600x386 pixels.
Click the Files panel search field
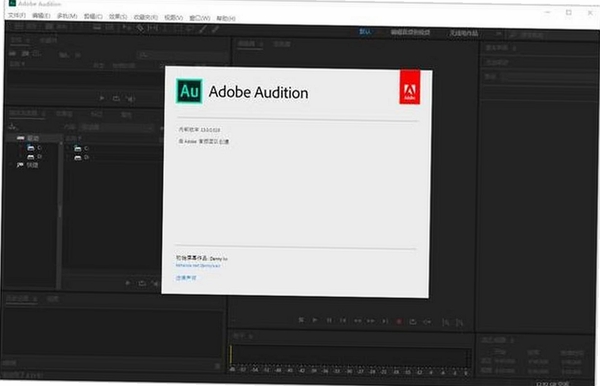(183, 55)
